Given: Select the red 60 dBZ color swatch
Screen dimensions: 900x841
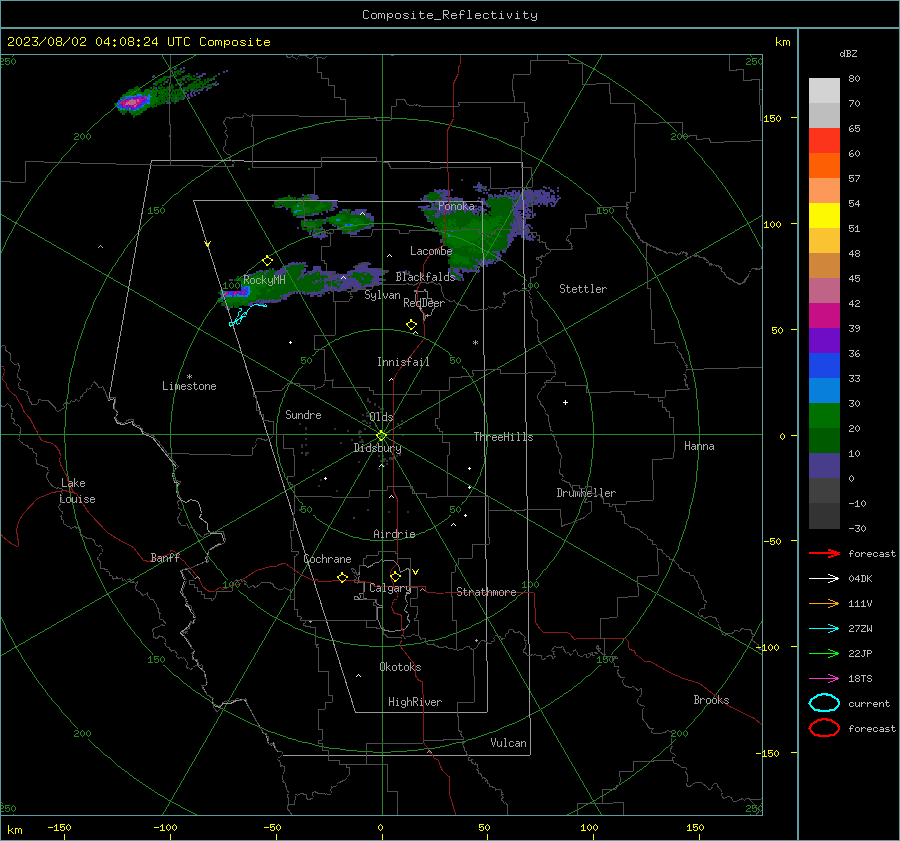Looking at the screenshot, I should click(x=824, y=141).
